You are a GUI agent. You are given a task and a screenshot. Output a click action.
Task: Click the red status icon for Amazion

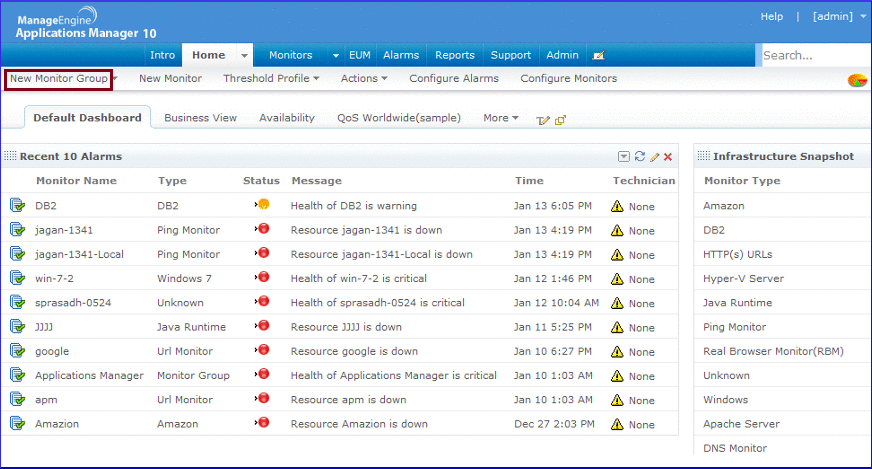tap(262, 422)
